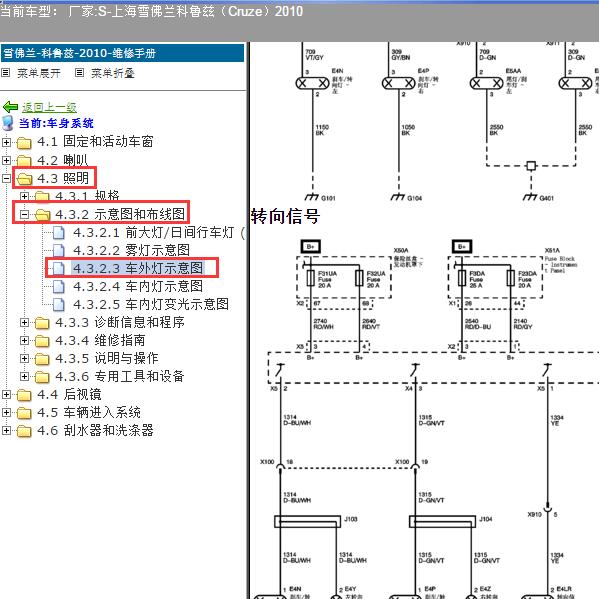Click 返回上一级 link
599x599 pixels.
[x=49, y=107]
